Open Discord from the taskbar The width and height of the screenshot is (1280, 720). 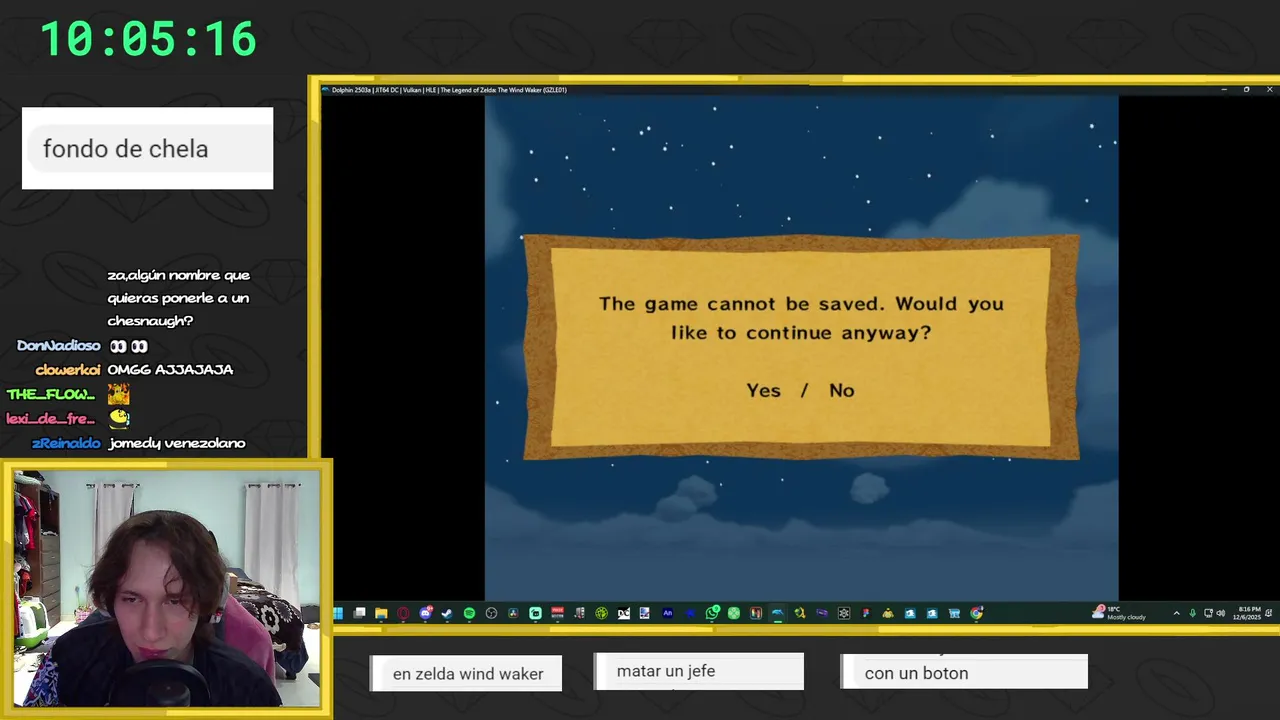[425, 613]
